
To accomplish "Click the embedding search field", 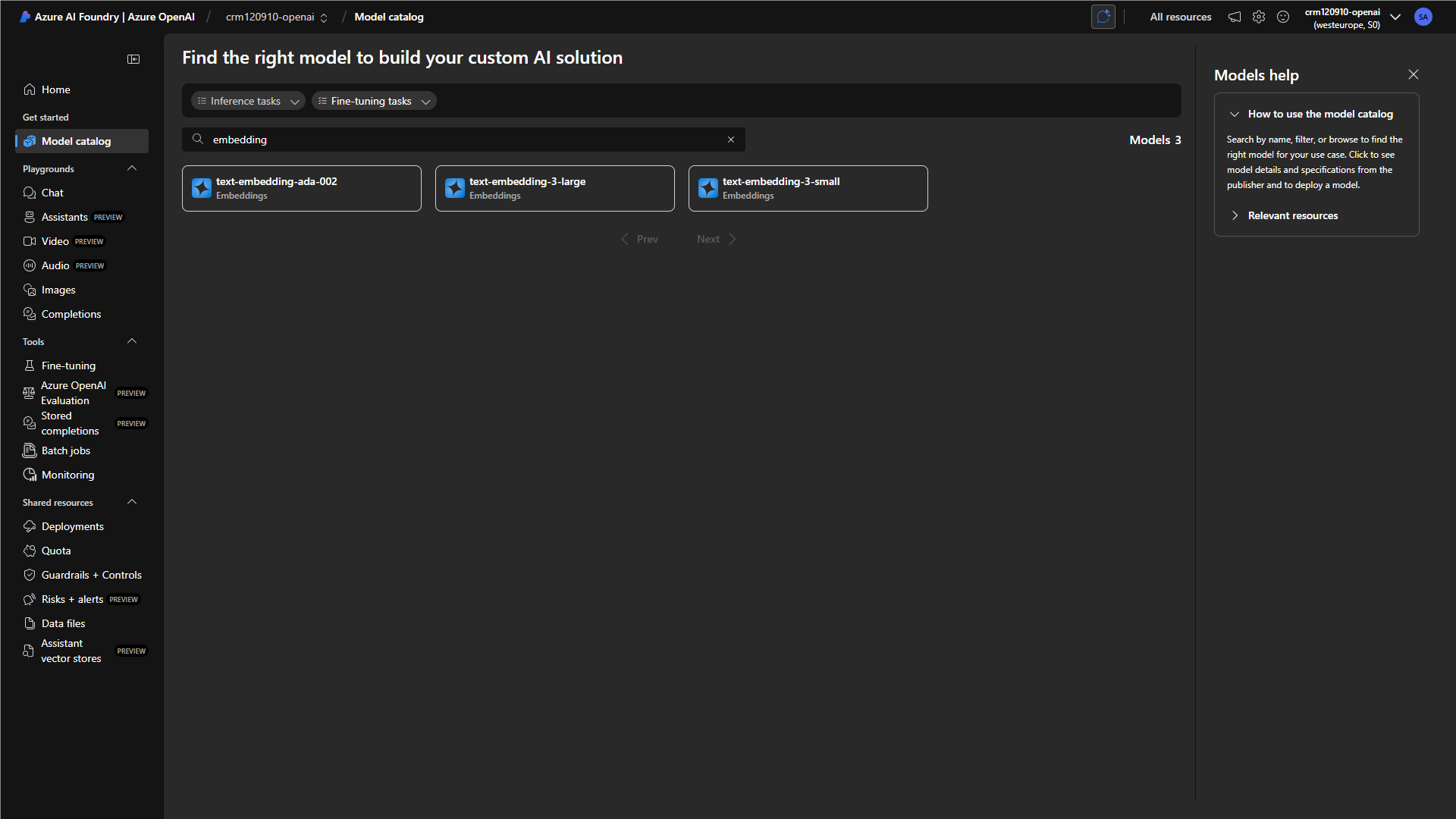I will pos(463,140).
